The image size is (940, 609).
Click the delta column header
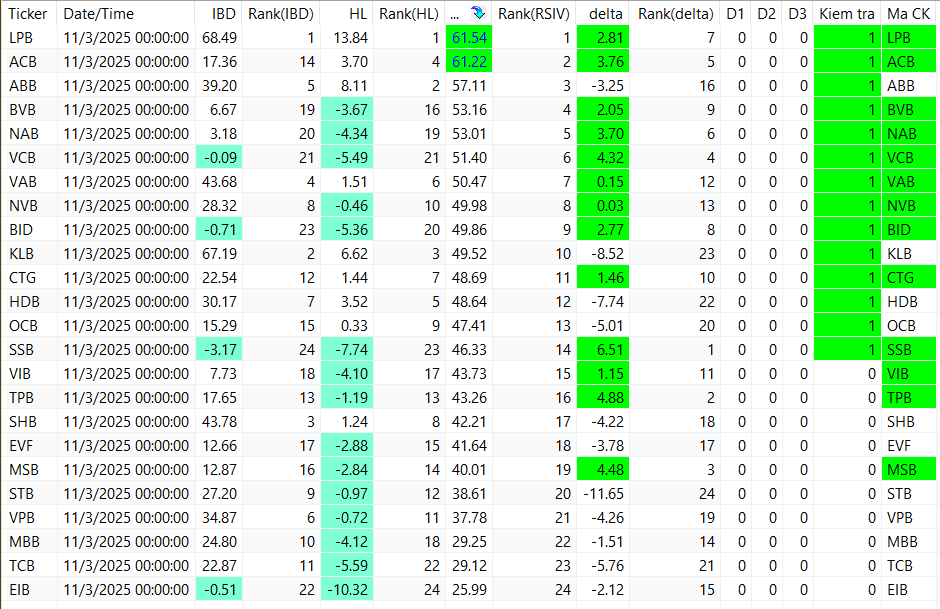pos(603,13)
